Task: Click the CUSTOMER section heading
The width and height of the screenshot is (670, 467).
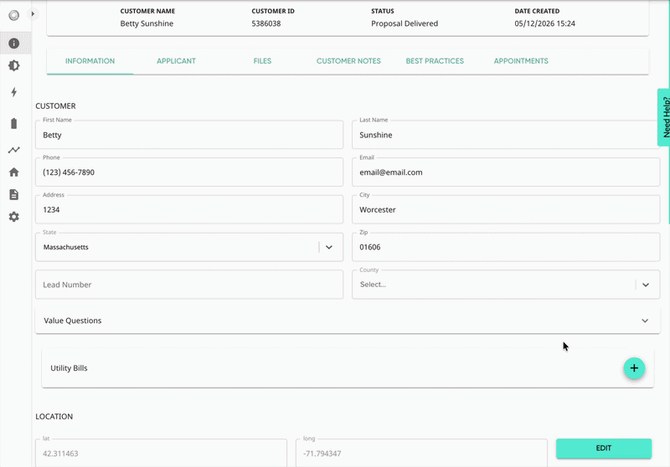Action: pos(56,106)
